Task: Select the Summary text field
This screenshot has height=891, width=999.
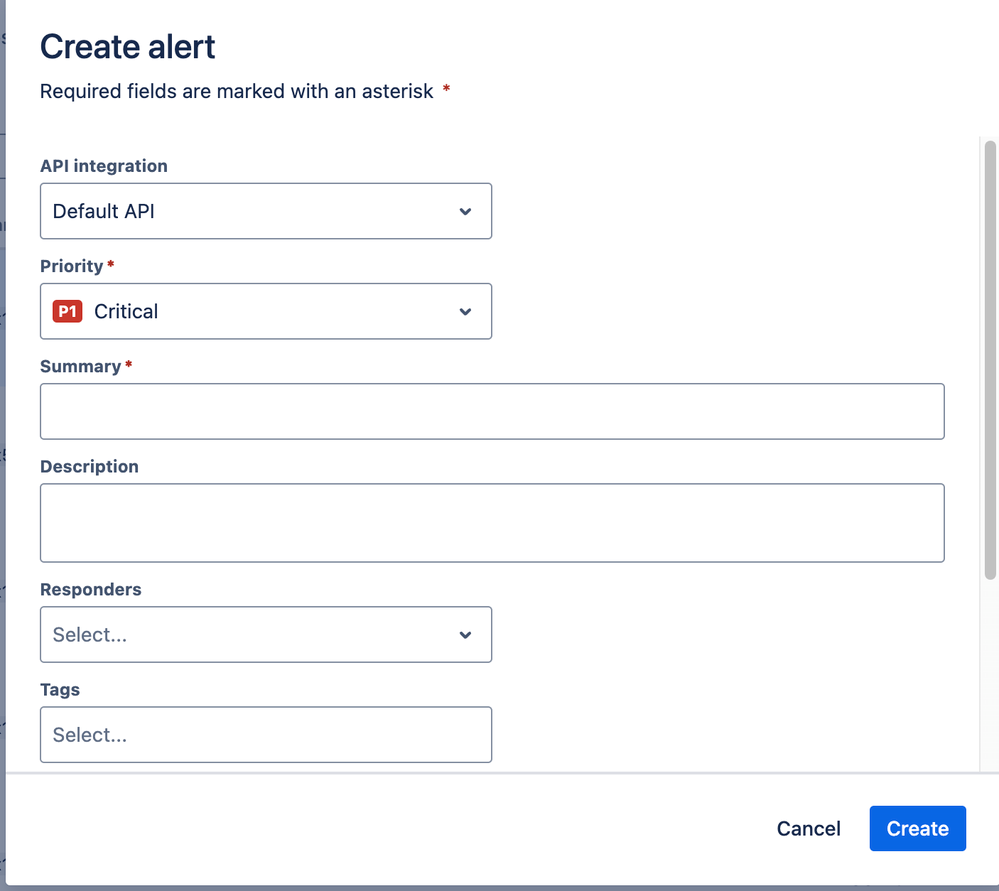Action: [x=492, y=411]
